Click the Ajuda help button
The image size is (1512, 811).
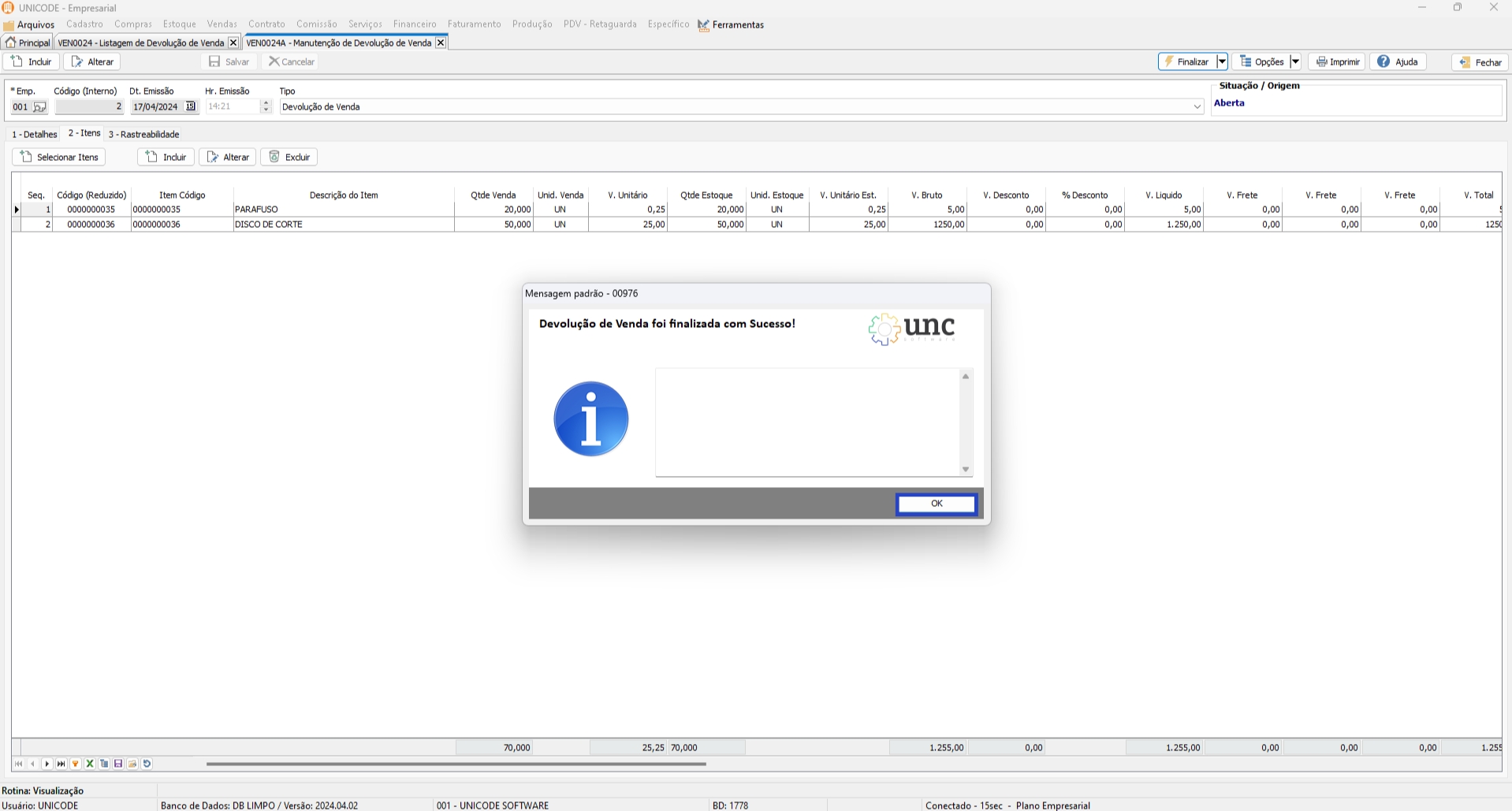[1398, 61]
